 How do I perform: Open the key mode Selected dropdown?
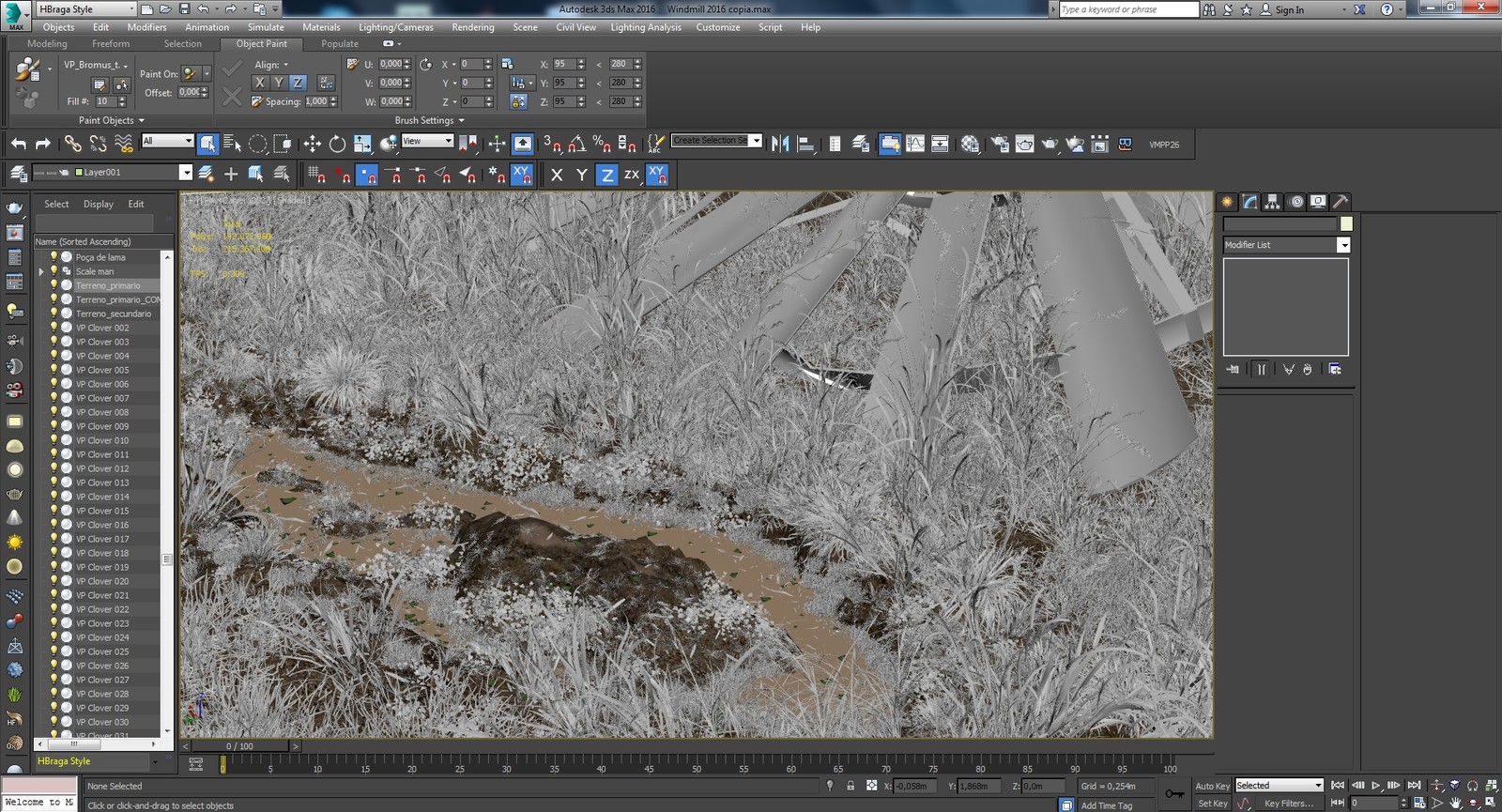[x=1279, y=785]
